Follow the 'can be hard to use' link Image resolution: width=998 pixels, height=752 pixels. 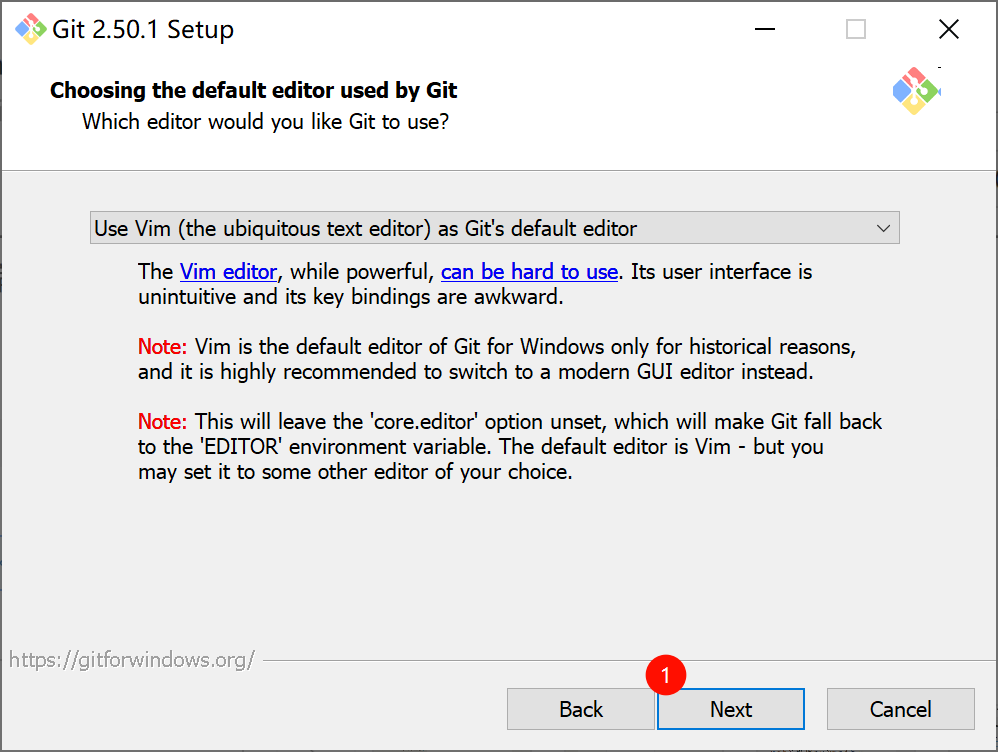click(x=529, y=272)
